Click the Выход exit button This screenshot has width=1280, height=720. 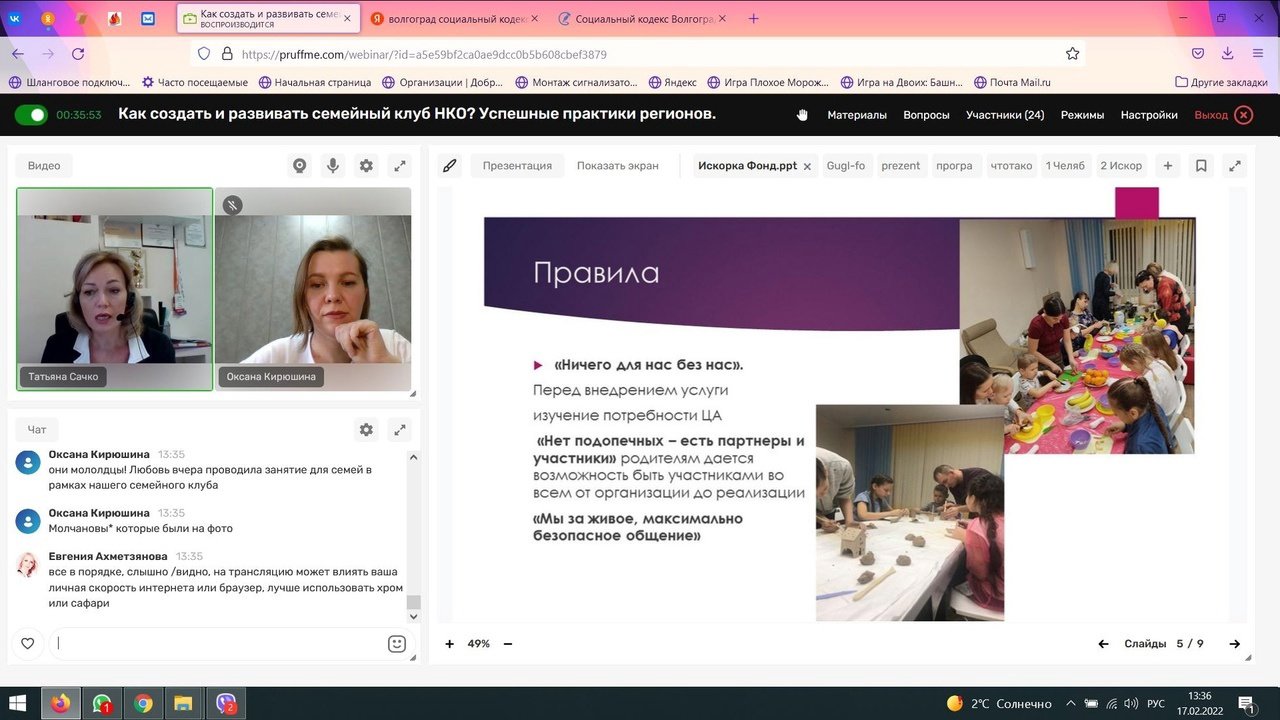pos(1223,115)
